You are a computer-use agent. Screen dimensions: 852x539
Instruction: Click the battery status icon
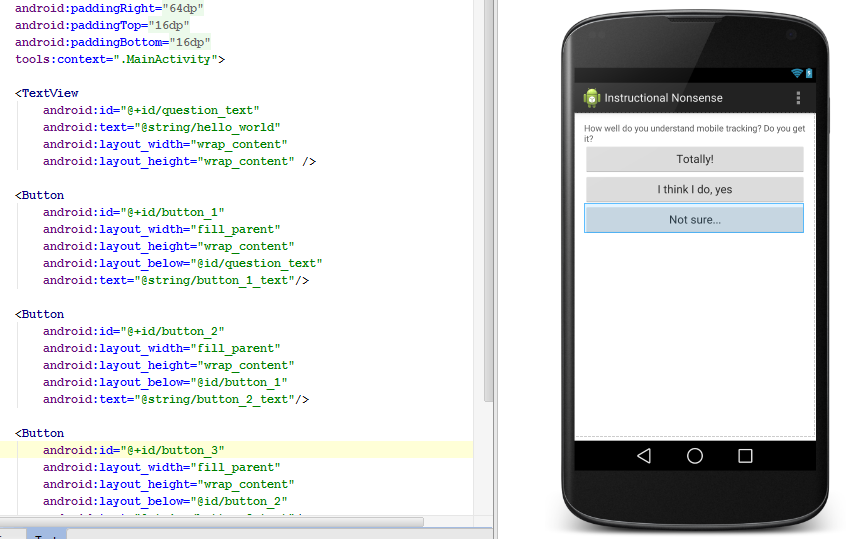[x=809, y=74]
